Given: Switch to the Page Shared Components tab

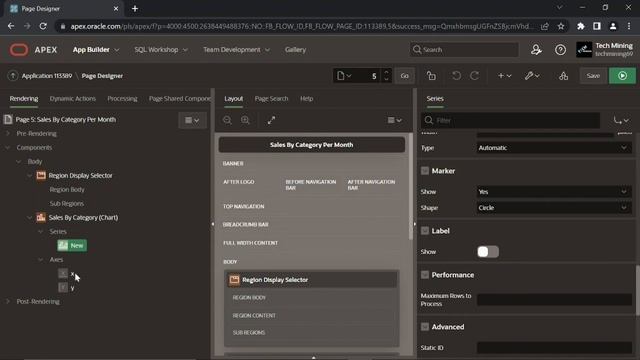Looking at the screenshot, I should (180, 98).
